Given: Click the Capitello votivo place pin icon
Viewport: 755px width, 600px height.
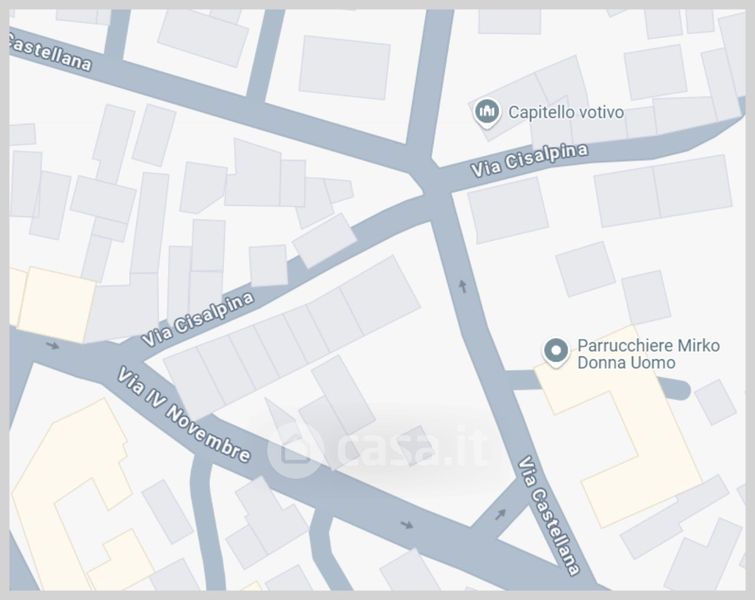Looking at the screenshot, I should tap(485, 113).
